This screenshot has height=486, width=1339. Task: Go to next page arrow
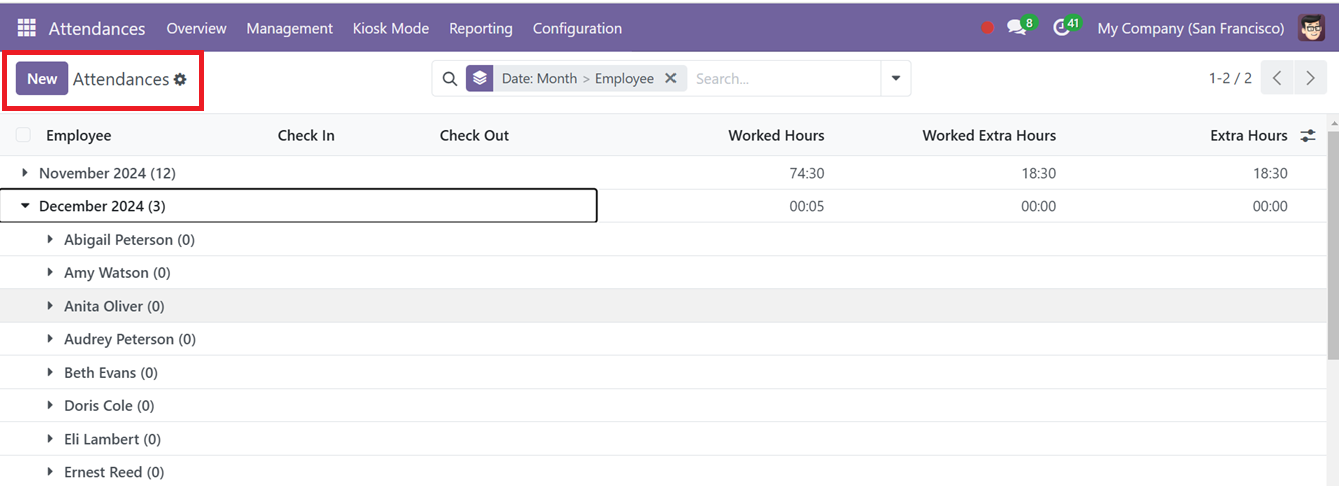[x=1310, y=78]
